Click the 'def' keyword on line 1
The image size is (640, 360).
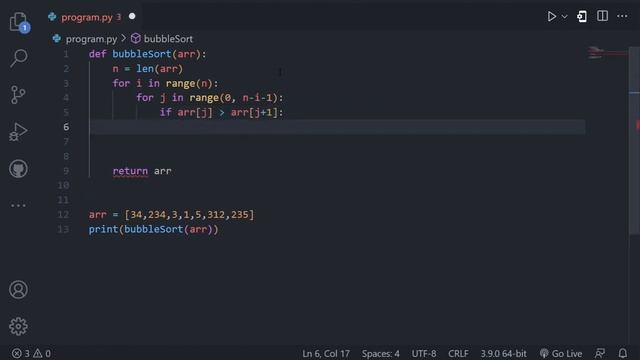point(98,54)
